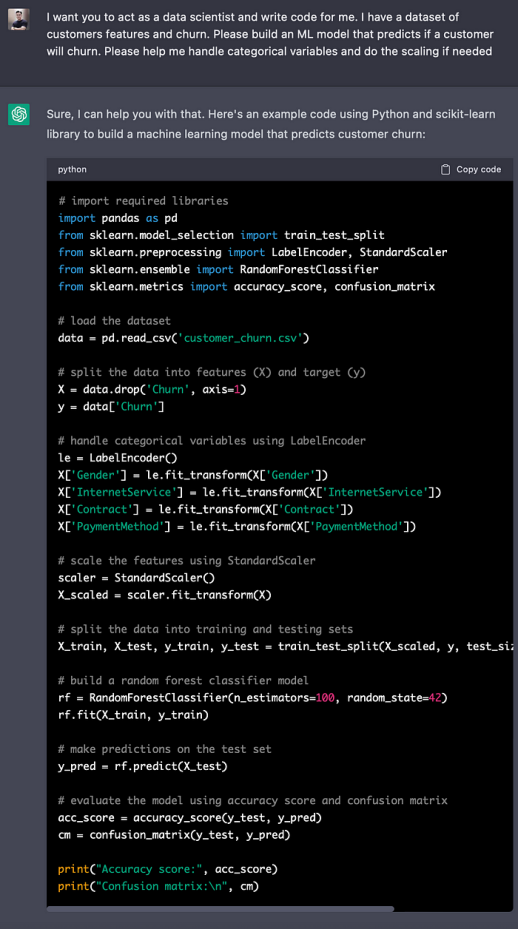Click the '# load the dataset' comment
Screen dimensions: 518x930
click(x=114, y=321)
